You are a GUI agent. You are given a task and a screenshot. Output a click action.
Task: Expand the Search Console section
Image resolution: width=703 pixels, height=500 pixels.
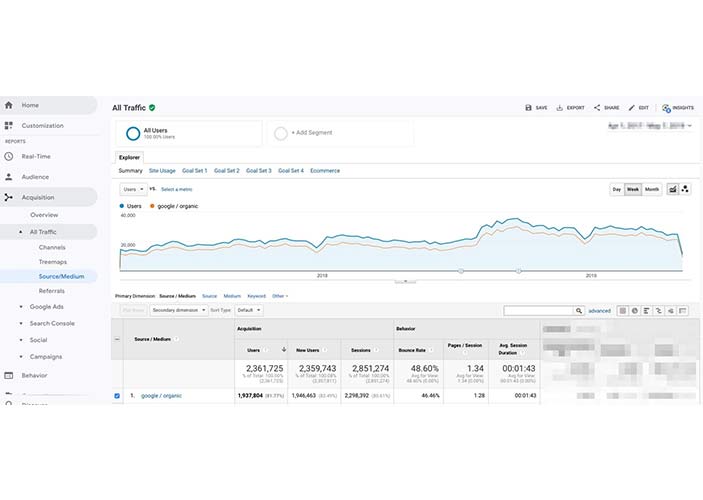click(21, 323)
